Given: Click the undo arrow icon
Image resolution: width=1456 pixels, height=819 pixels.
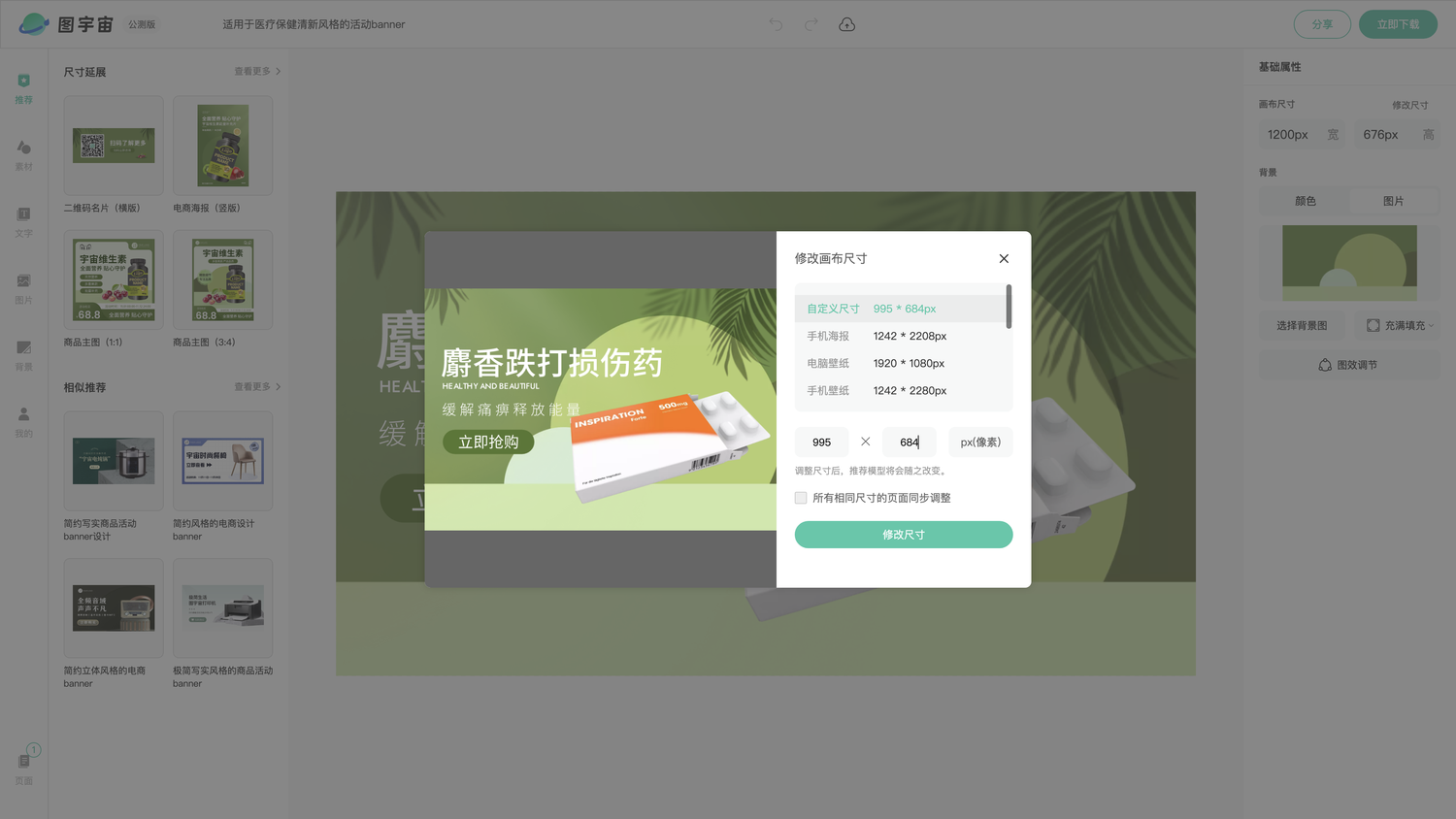Looking at the screenshot, I should [x=776, y=24].
